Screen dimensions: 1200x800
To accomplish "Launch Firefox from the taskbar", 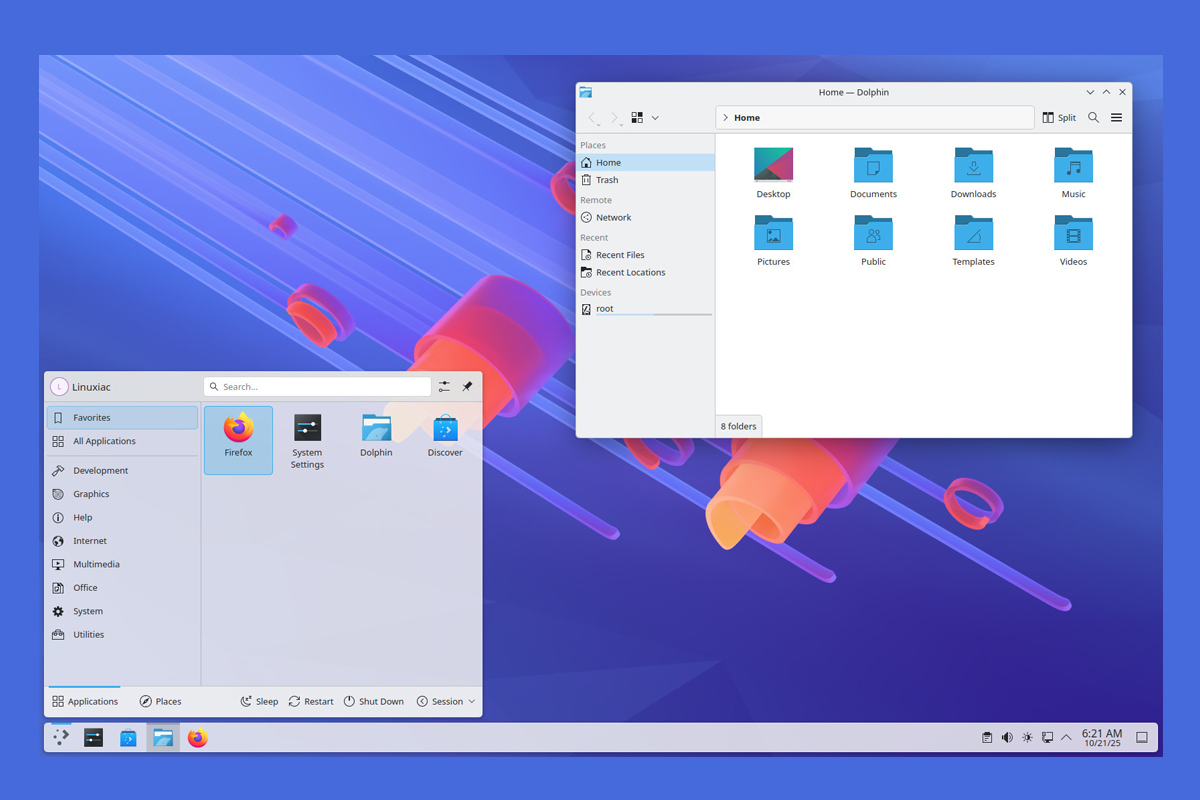I will (x=197, y=738).
